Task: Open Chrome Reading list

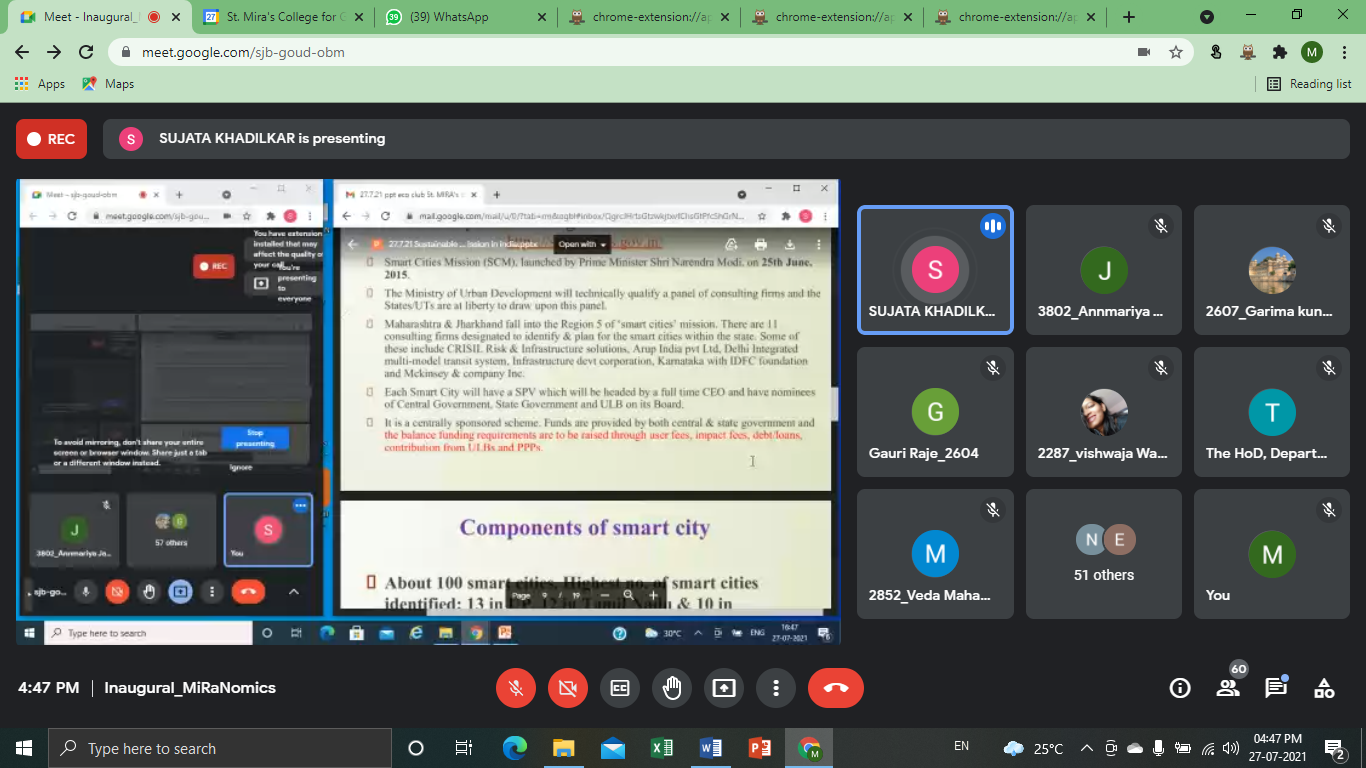Action: [x=1309, y=84]
